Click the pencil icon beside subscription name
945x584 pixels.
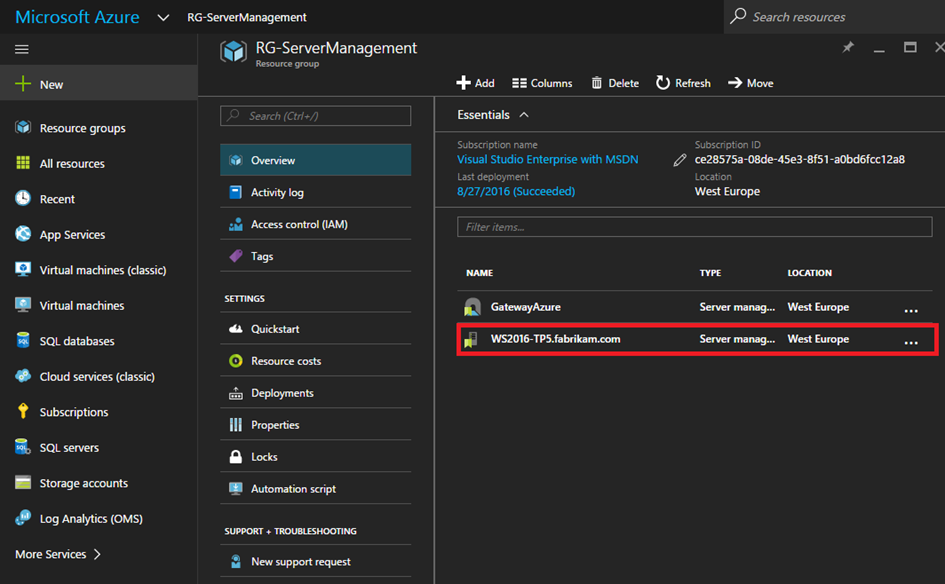(680, 160)
